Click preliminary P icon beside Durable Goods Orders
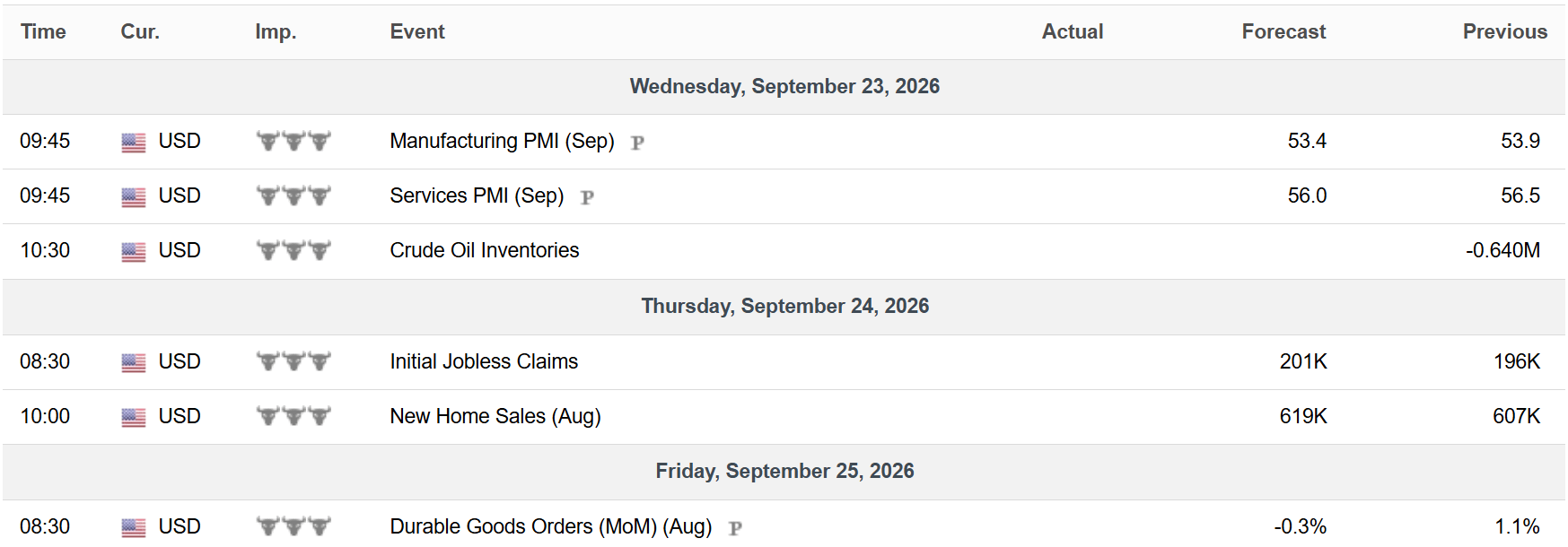 point(735,528)
